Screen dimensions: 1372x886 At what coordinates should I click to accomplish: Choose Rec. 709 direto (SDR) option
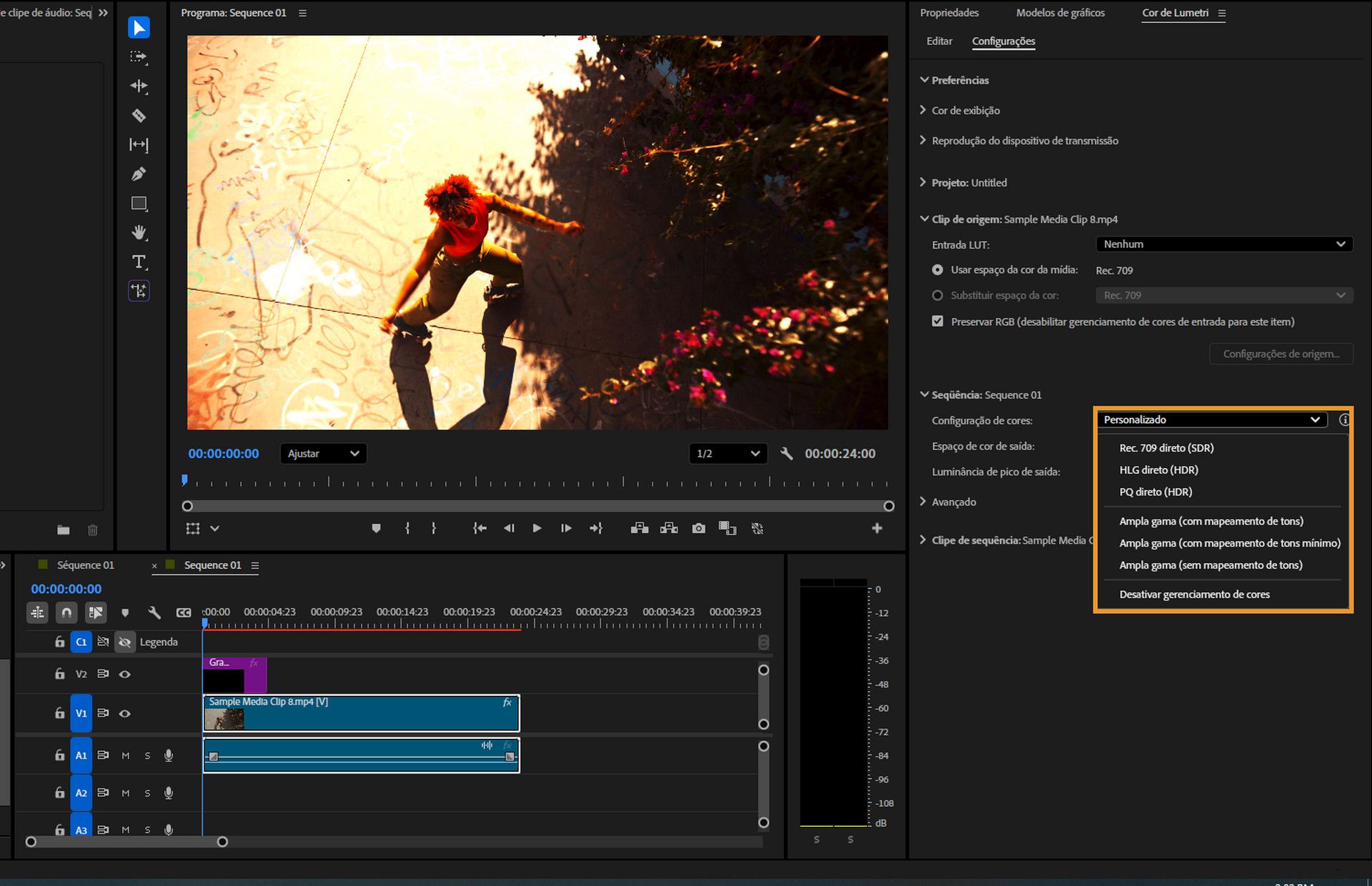(x=1166, y=448)
